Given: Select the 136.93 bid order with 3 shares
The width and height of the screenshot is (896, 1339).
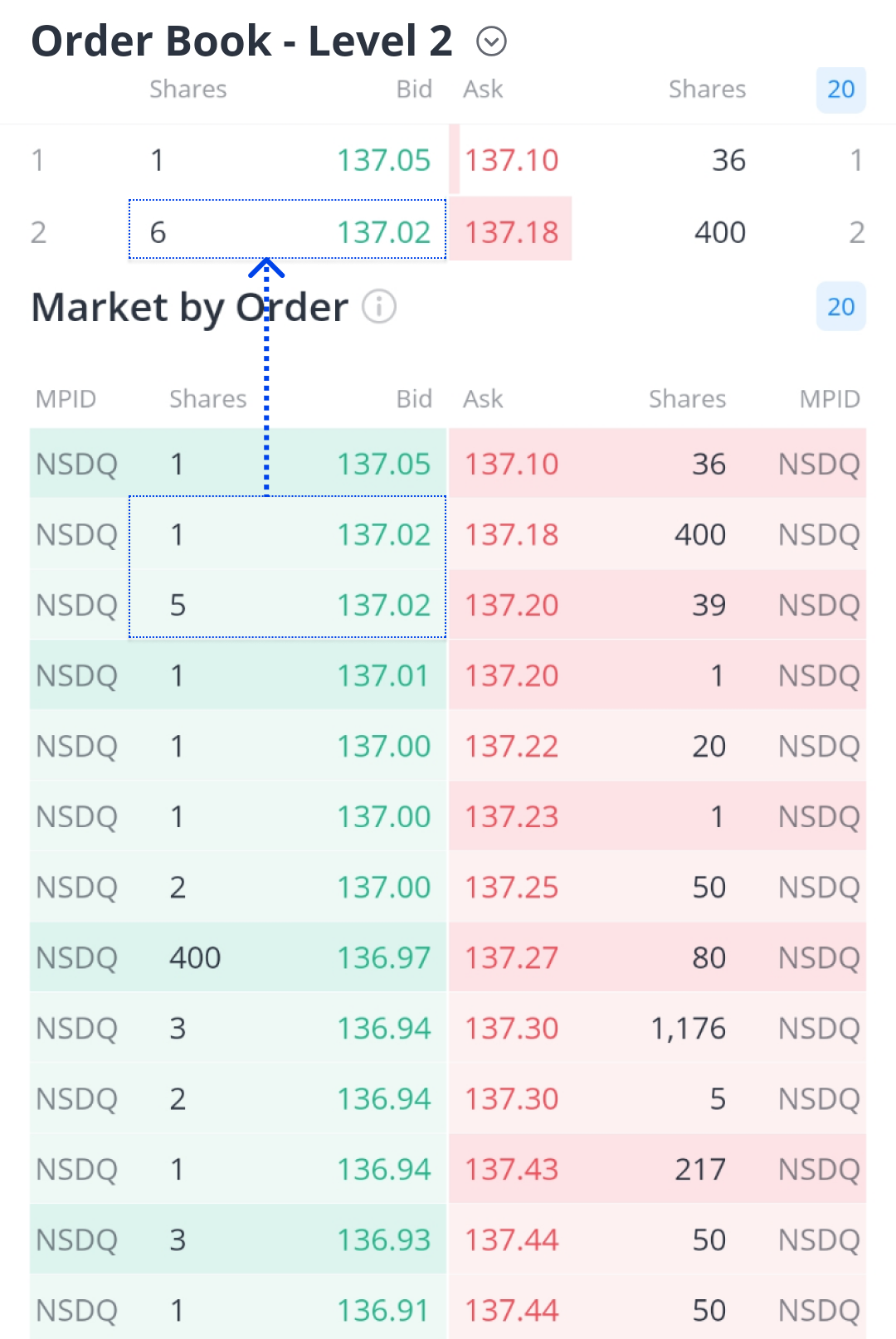Looking at the screenshot, I should coord(238,1239).
